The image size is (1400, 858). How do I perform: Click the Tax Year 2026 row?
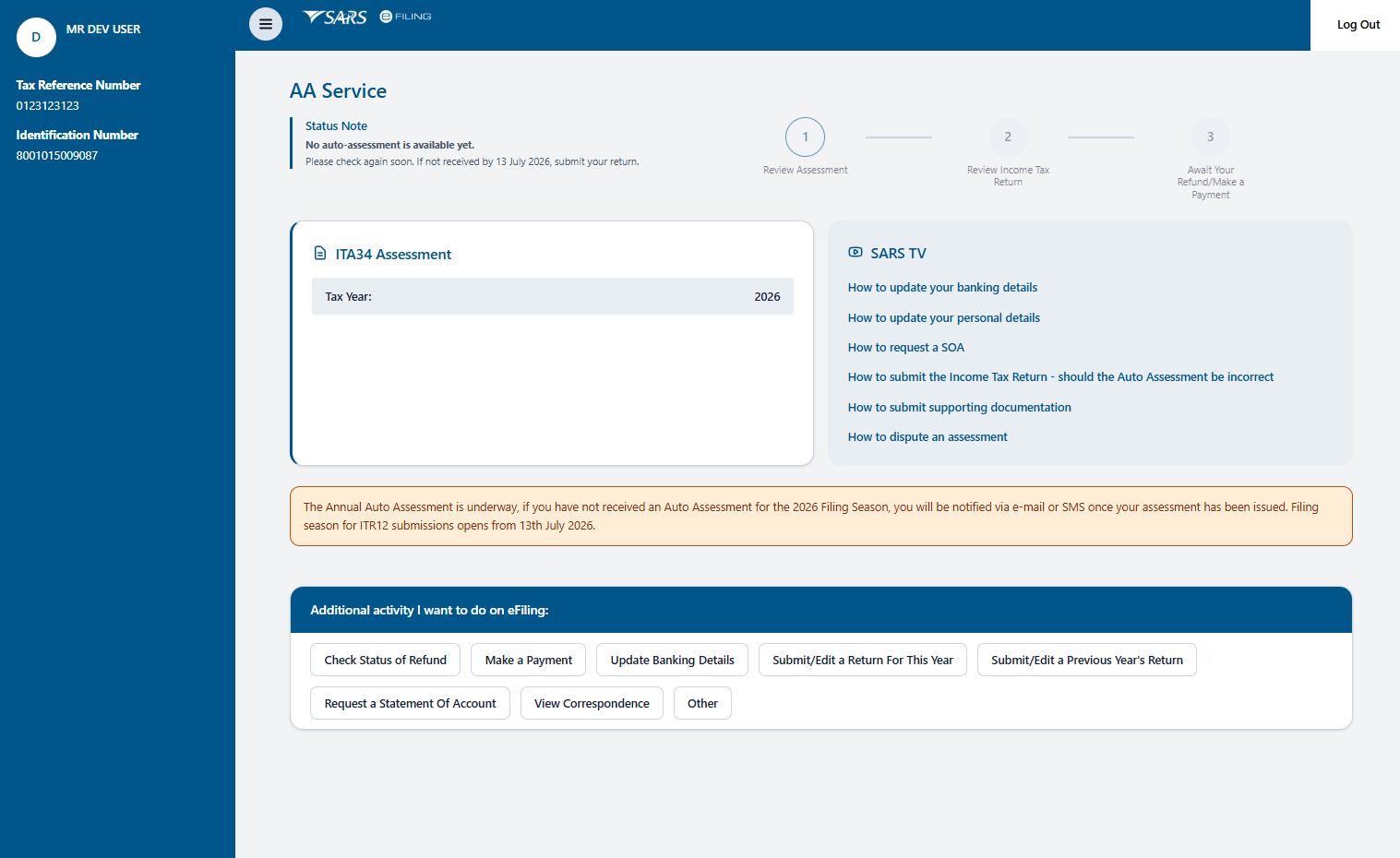click(552, 296)
